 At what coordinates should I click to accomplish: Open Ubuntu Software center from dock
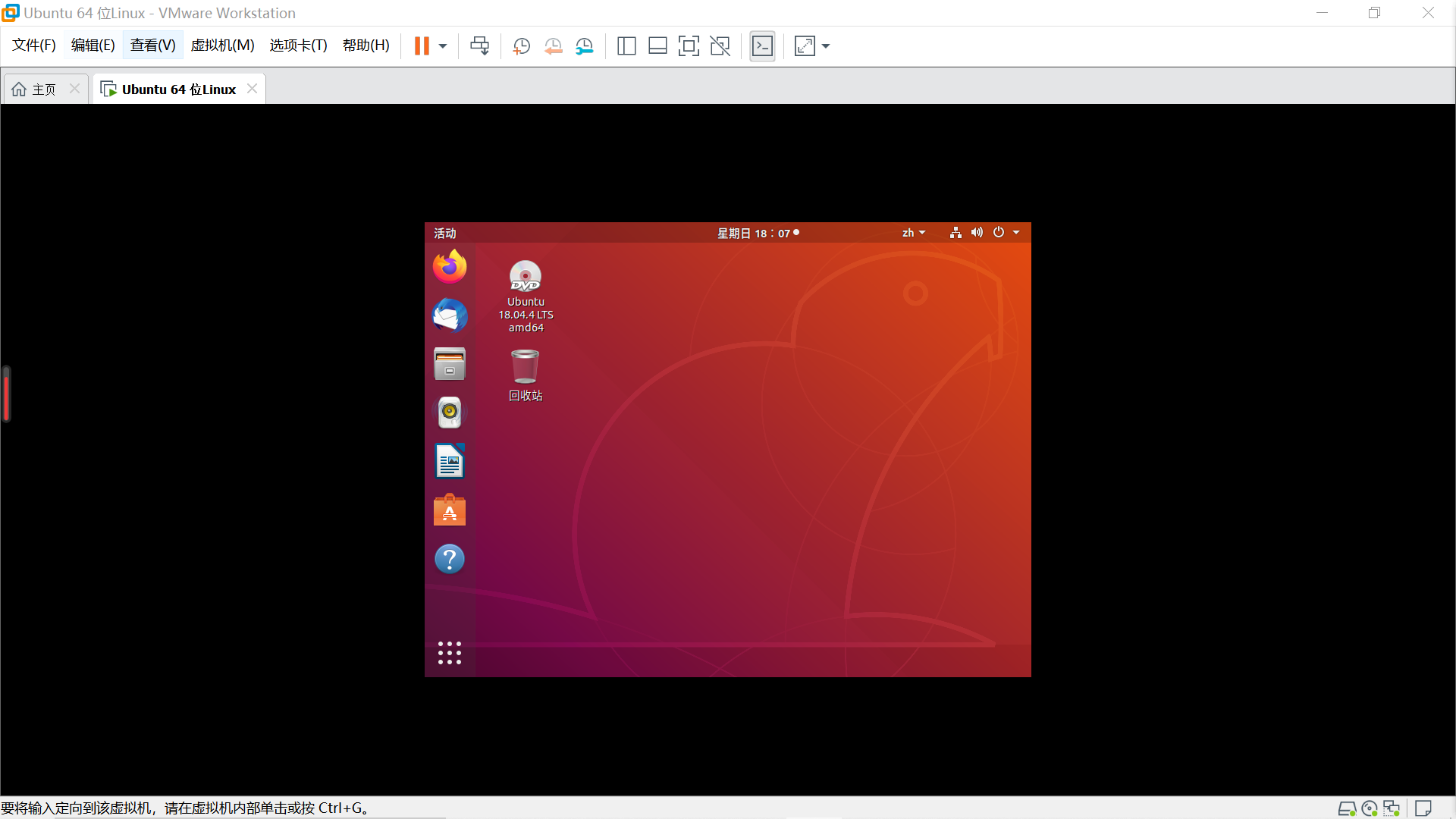[x=450, y=510]
